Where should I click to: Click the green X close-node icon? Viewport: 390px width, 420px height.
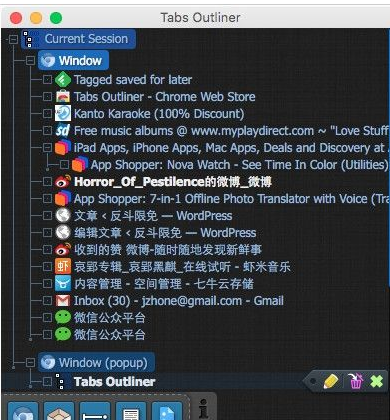point(377,382)
